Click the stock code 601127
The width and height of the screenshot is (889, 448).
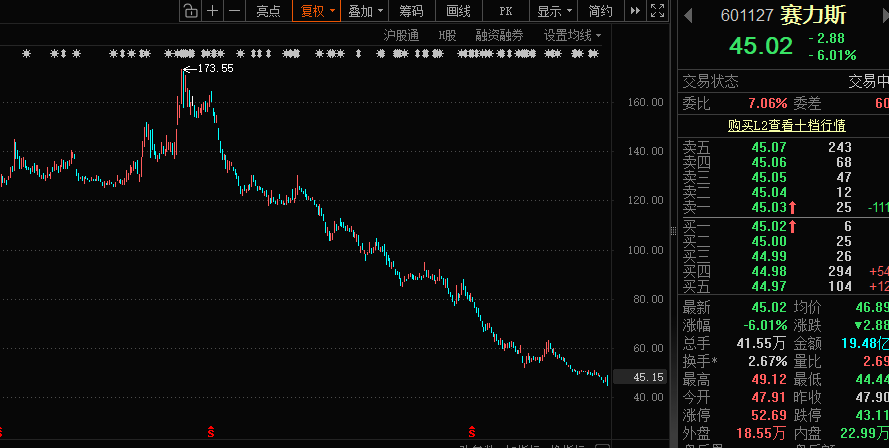pyautogui.click(x=747, y=15)
